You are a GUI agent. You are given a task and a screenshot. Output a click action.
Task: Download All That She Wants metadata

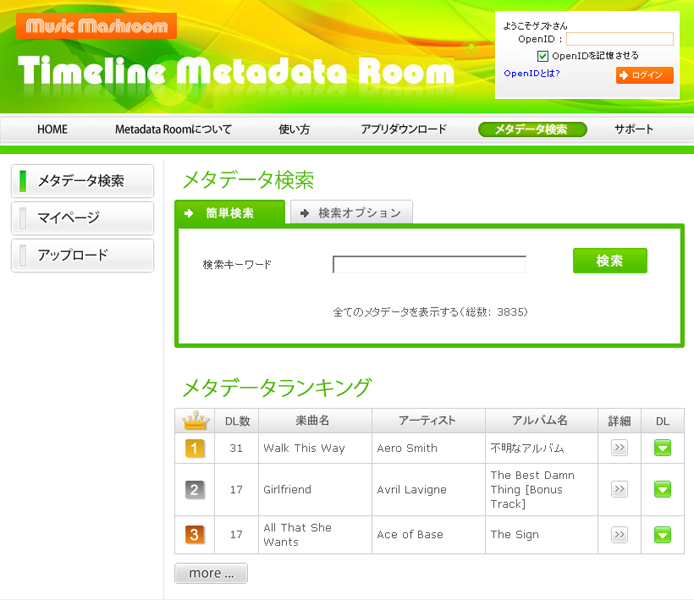pyautogui.click(x=662, y=535)
